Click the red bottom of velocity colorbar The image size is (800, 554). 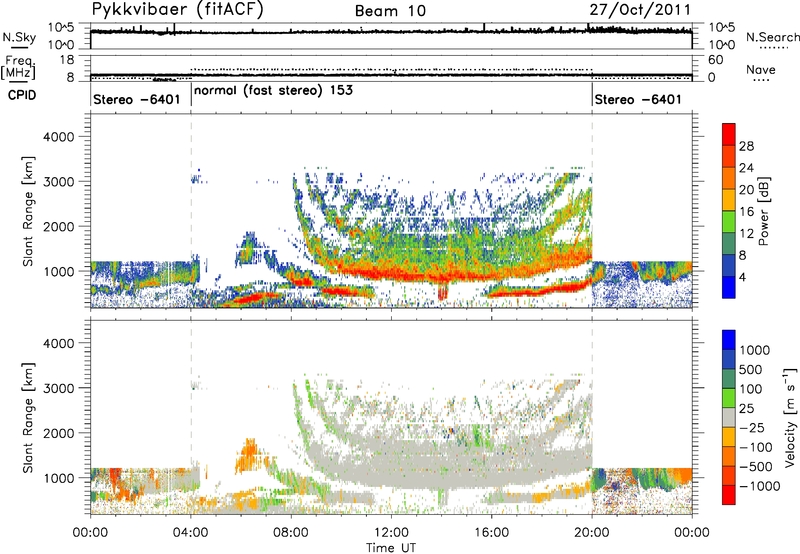[x=729, y=495]
